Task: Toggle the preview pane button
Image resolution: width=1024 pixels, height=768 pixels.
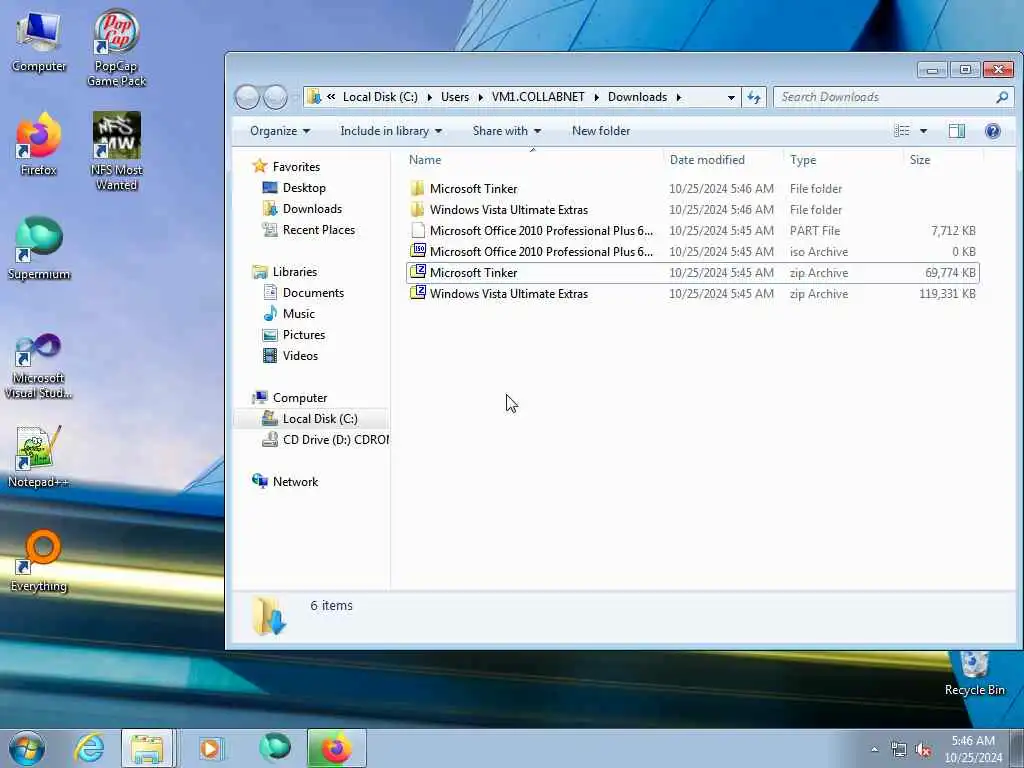Action: pos(957,131)
